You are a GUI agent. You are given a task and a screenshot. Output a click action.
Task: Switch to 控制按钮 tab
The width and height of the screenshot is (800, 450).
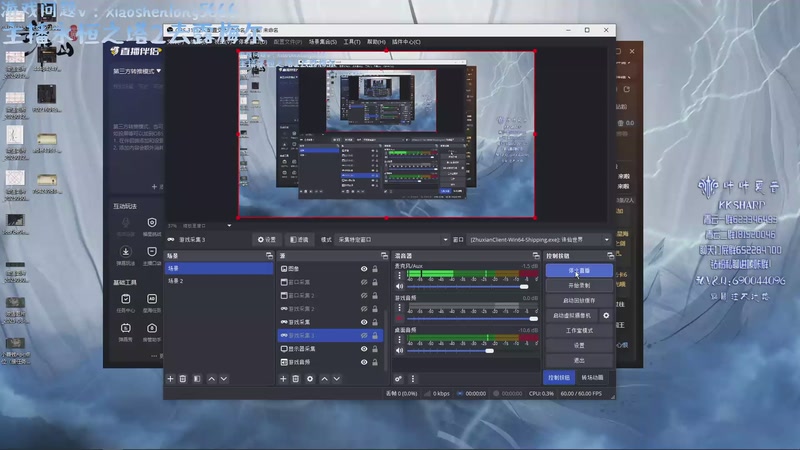(559, 378)
